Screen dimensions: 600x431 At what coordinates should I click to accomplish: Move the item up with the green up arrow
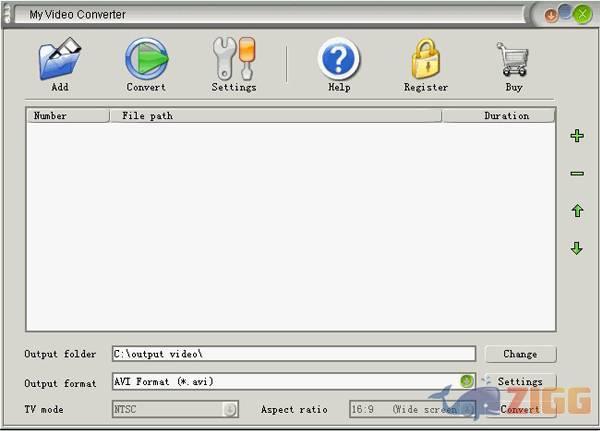[577, 211]
